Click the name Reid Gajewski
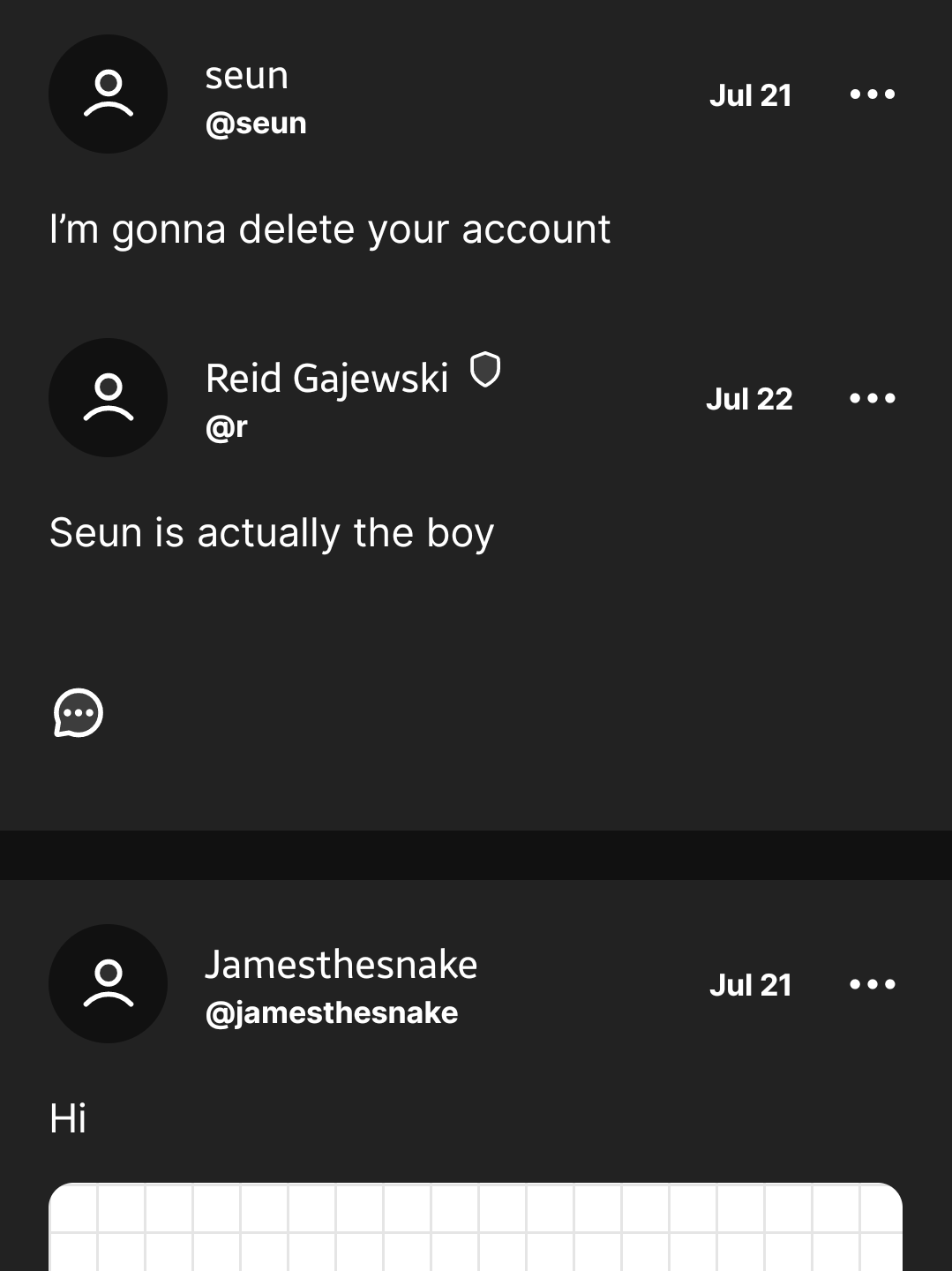Viewport: 952px width, 1271px height. tap(326, 379)
